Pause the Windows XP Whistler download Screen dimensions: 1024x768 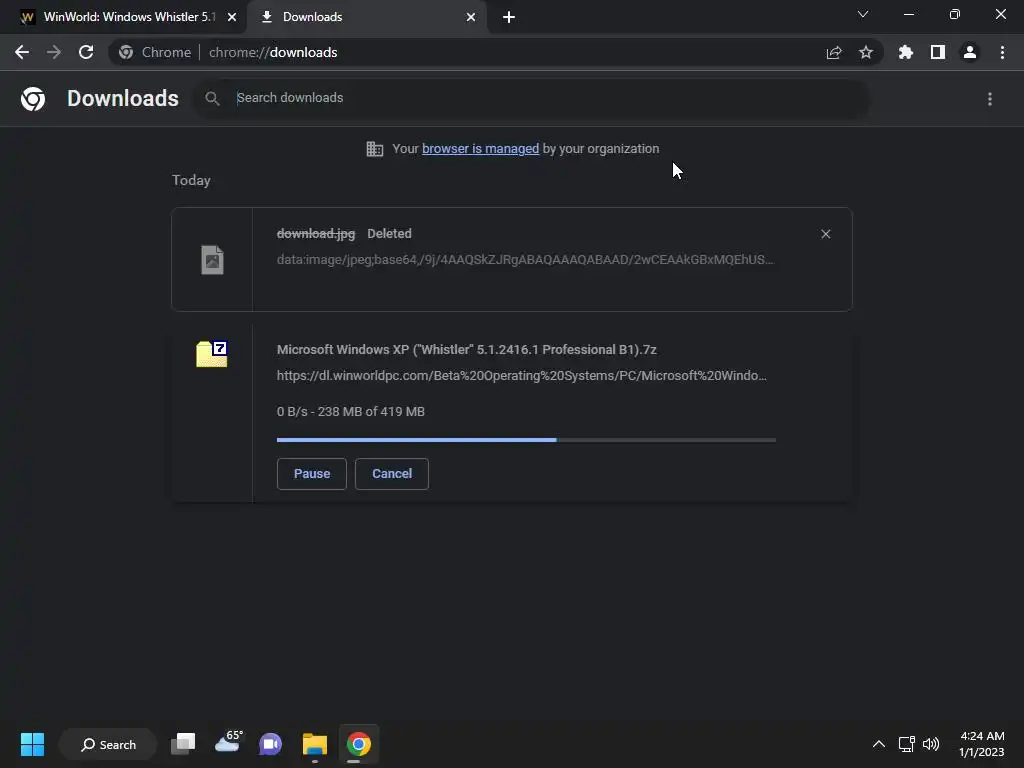(312, 473)
